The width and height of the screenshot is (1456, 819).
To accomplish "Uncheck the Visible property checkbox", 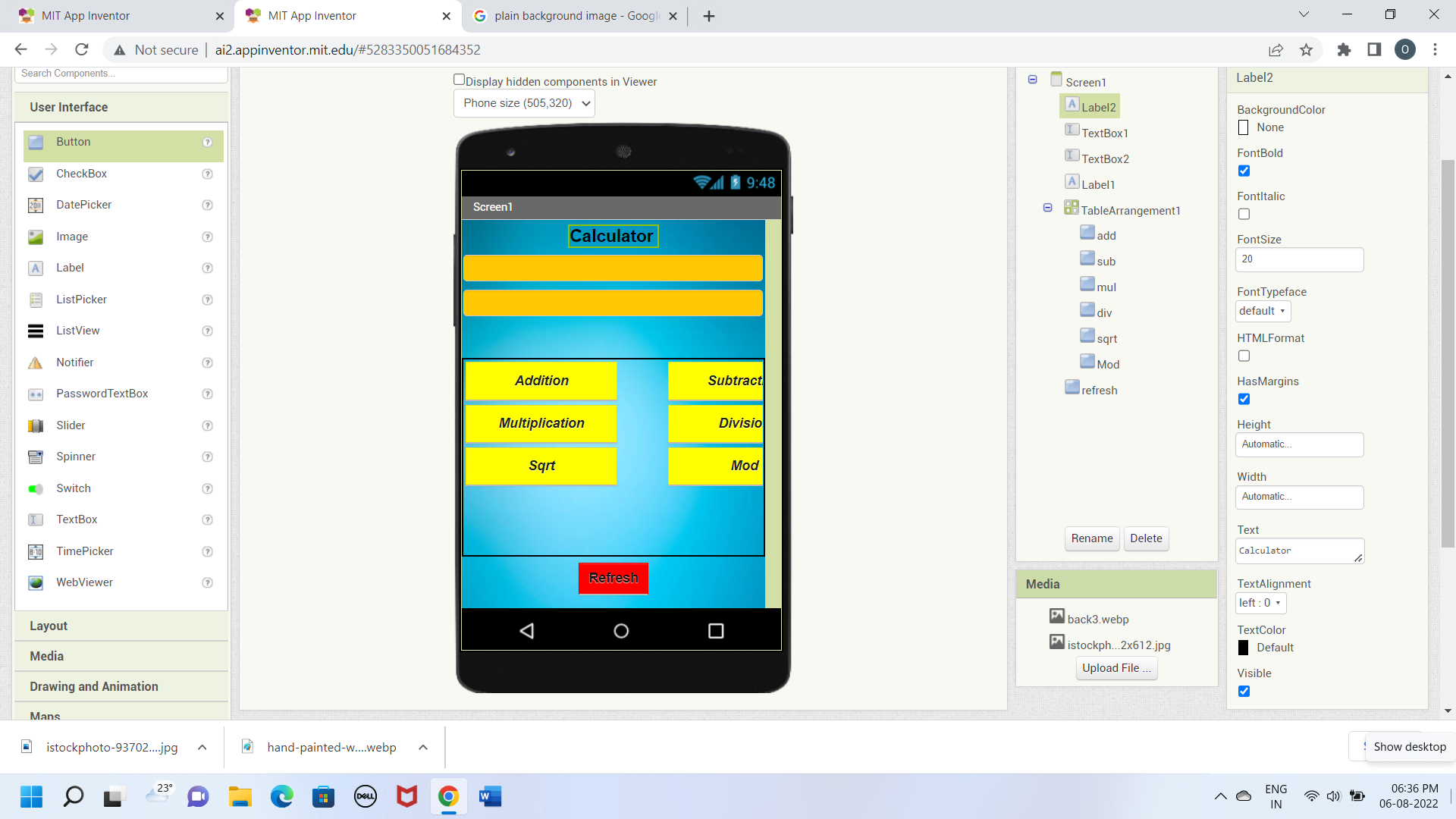I will pos(1244,691).
